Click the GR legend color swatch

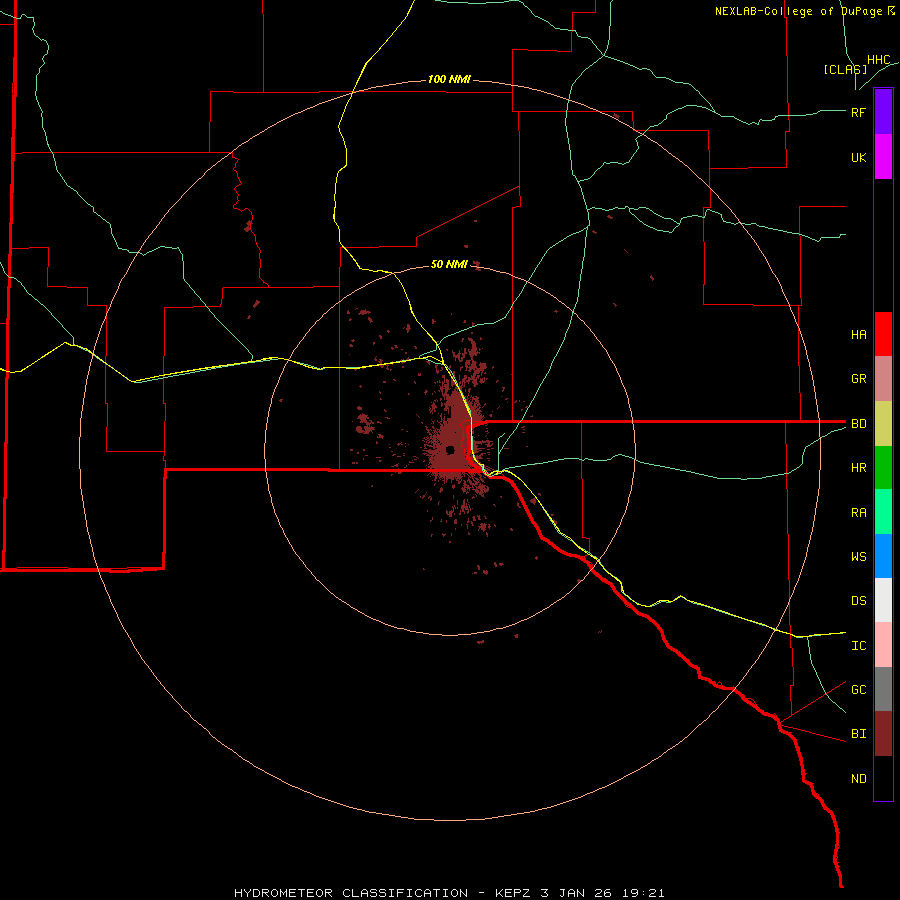[883, 378]
